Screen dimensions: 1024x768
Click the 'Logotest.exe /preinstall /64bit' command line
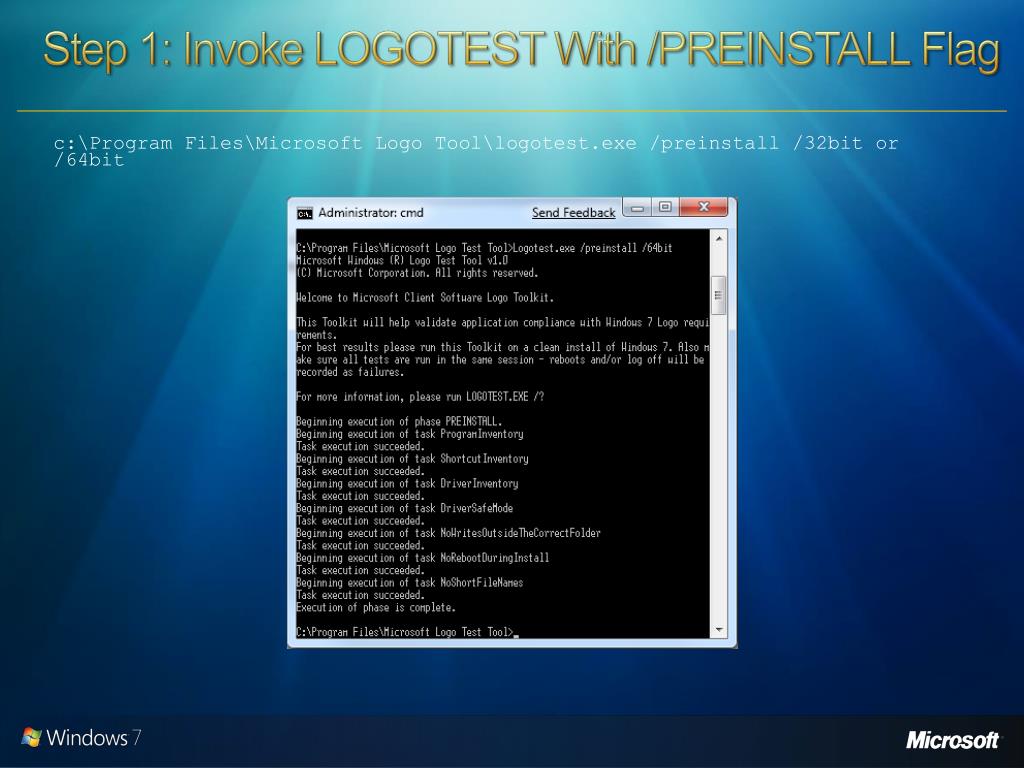pos(484,248)
